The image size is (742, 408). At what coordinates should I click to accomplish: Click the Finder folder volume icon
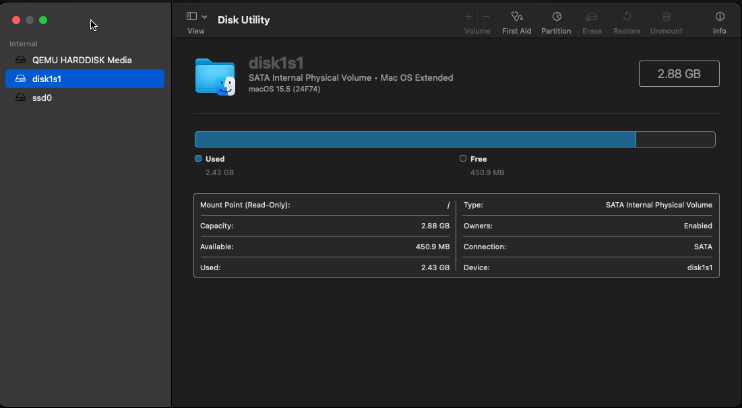[x=215, y=77]
